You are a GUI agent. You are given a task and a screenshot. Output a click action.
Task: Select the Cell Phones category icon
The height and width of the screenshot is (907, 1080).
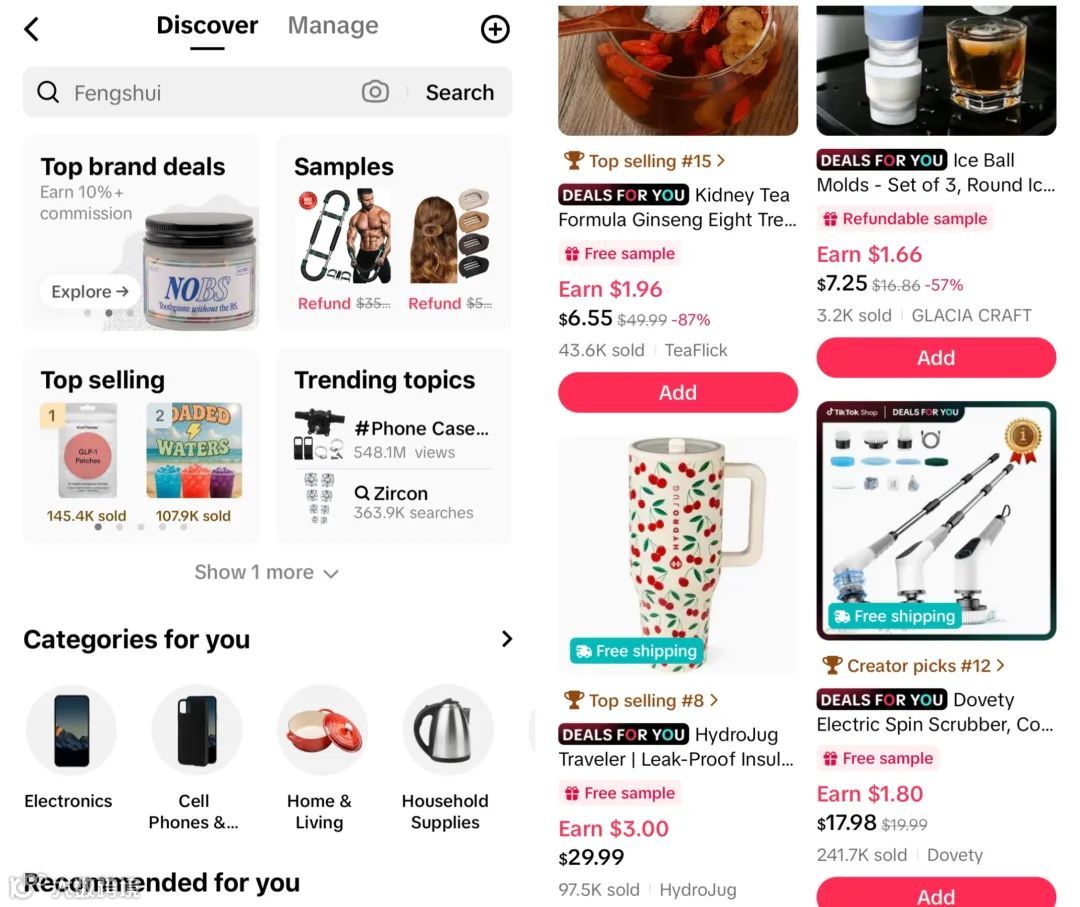click(197, 730)
